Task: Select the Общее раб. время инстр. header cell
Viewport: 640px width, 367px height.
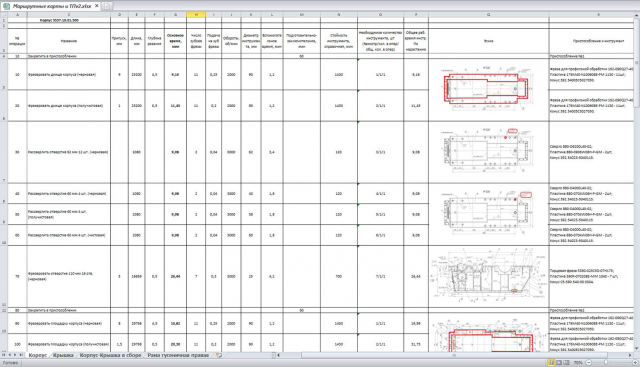Action: 416,41
